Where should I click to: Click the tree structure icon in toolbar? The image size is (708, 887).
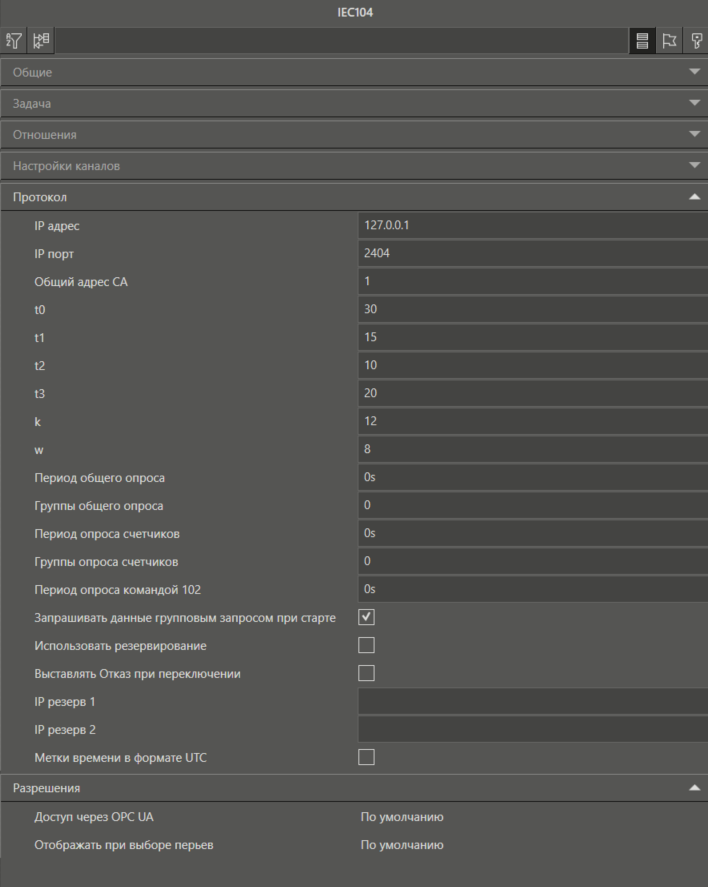(41, 41)
